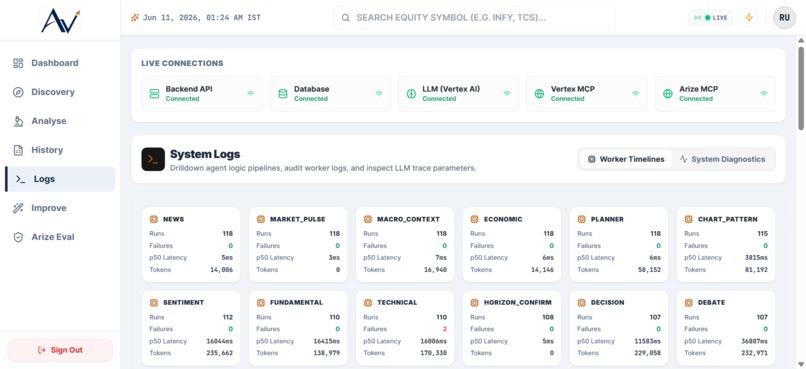Screen dimensions: 806x369
Task: Click LLM (Vertex AI) Connected status
Action: (x=439, y=99)
